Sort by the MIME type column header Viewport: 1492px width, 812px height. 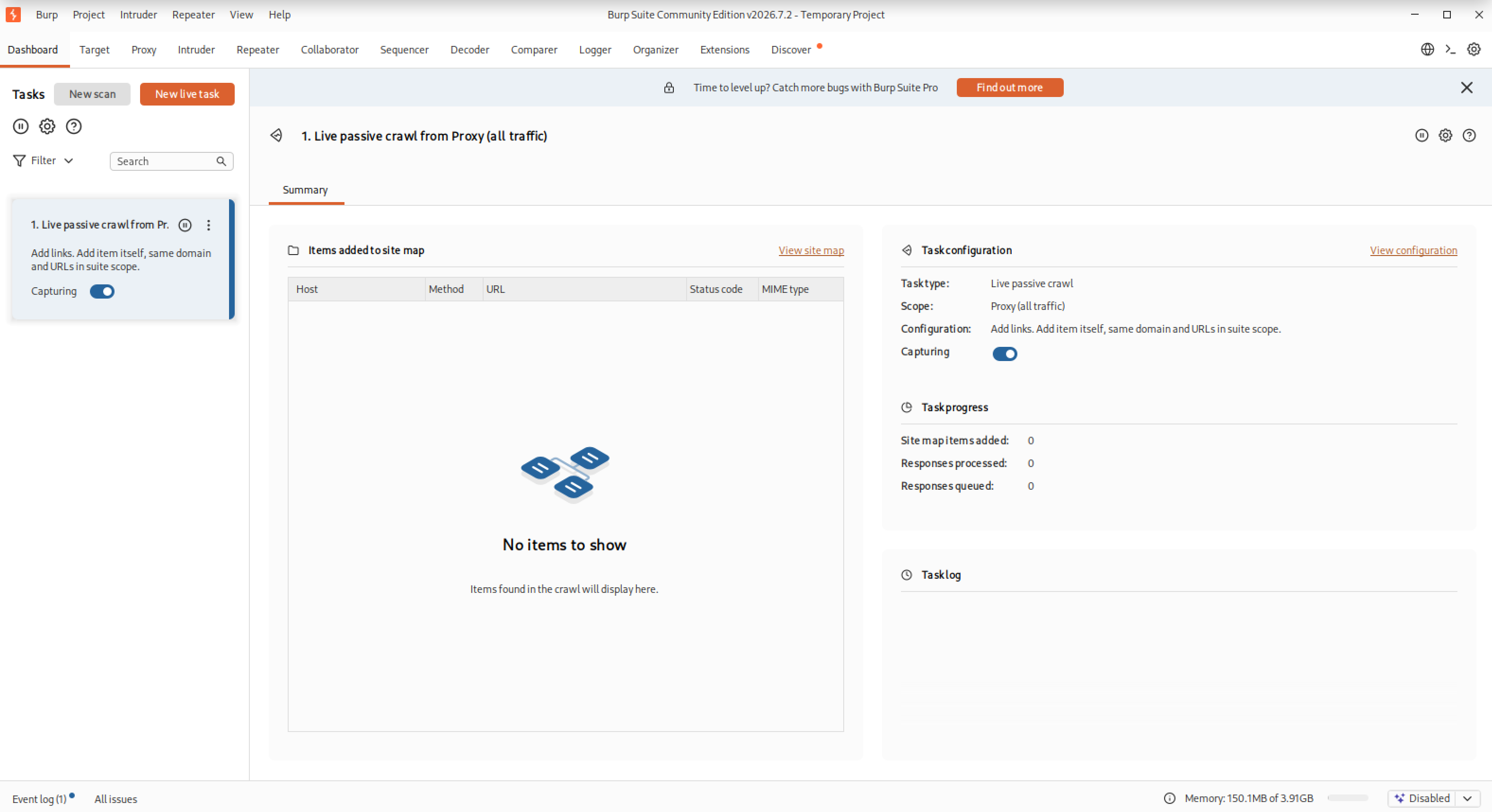pos(801,289)
